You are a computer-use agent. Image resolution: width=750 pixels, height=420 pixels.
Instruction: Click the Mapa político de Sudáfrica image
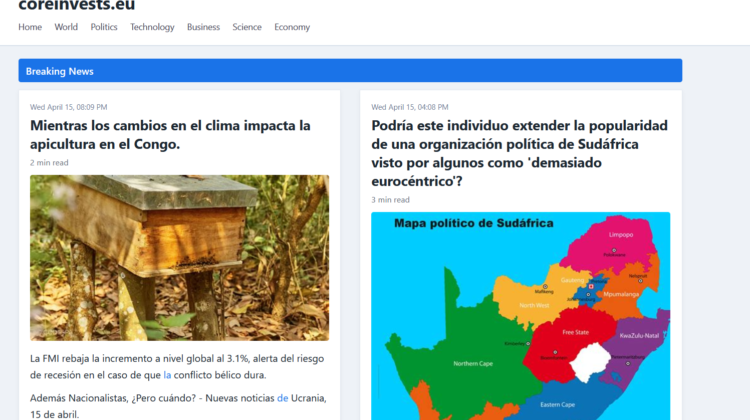tap(520, 315)
